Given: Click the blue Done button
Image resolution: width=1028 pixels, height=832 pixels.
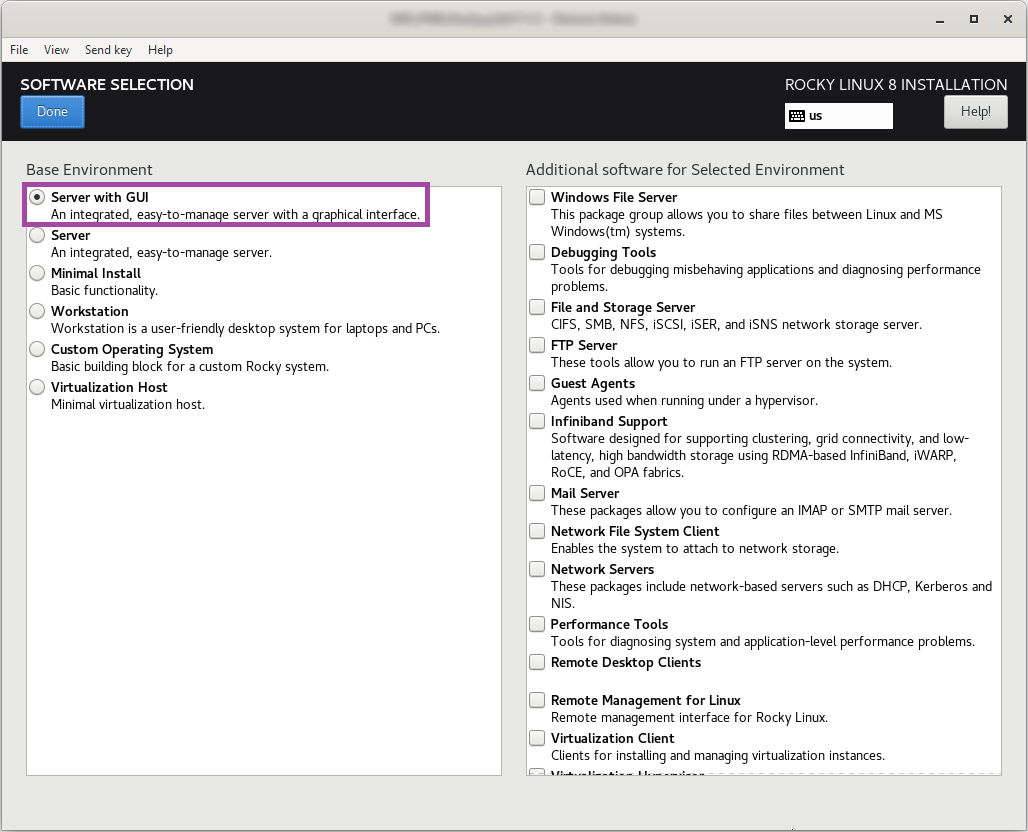Looking at the screenshot, I should tap(52, 111).
